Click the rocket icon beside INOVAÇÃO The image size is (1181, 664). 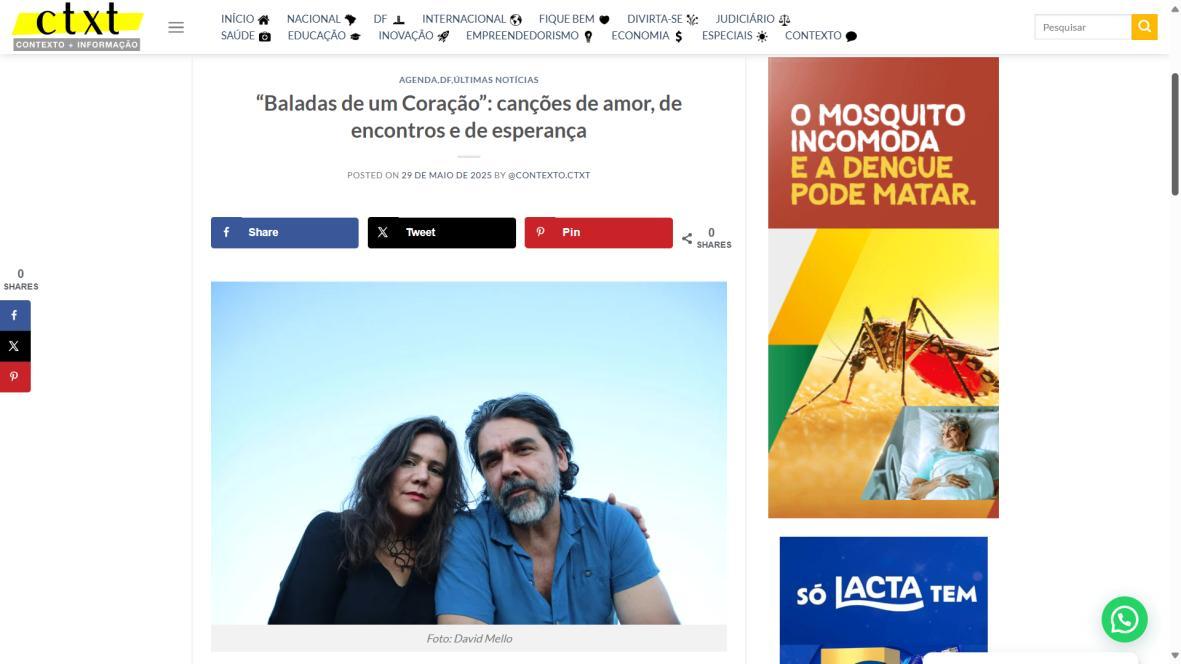coord(443,36)
